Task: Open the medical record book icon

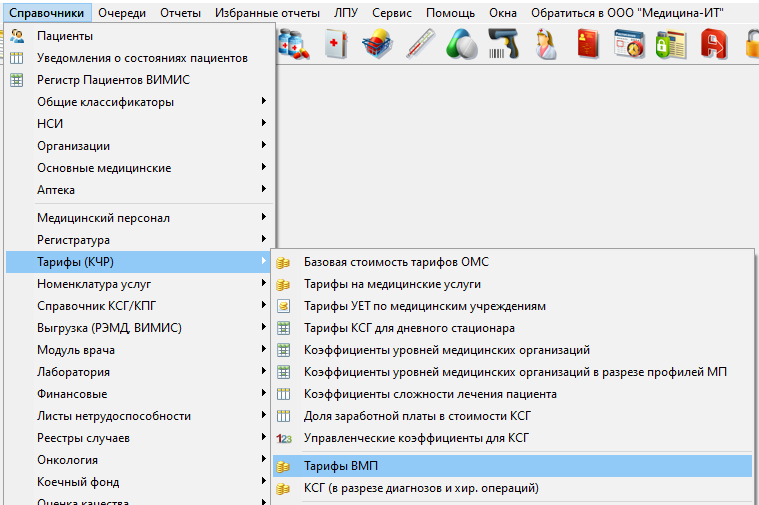Action: click(x=335, y=45)
